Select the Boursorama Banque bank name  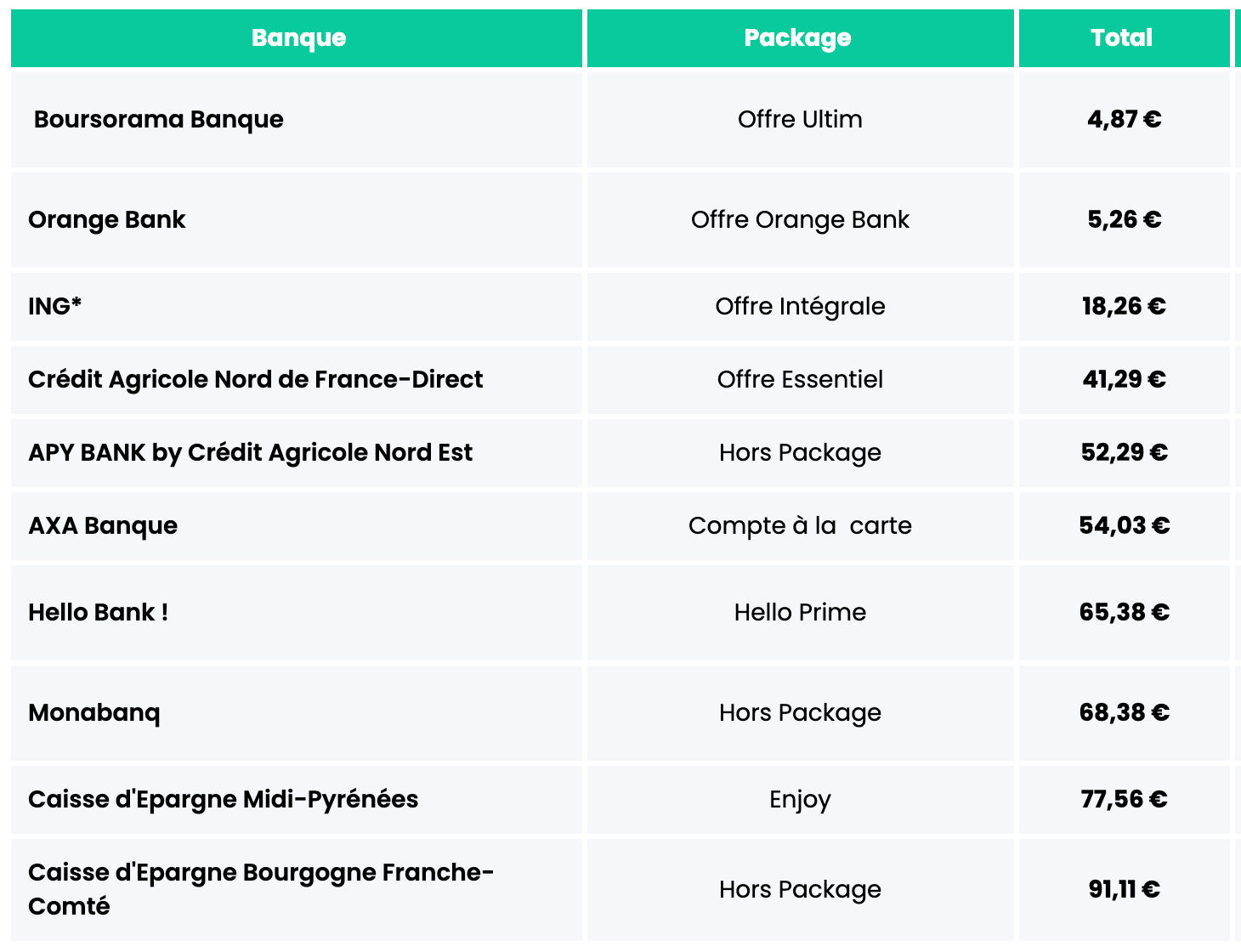click(x=159, y=120)
